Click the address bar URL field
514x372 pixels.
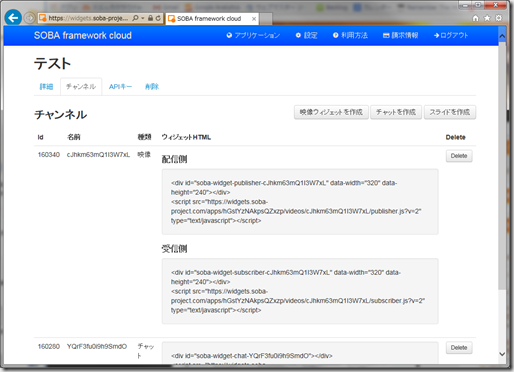click(88, 18)
